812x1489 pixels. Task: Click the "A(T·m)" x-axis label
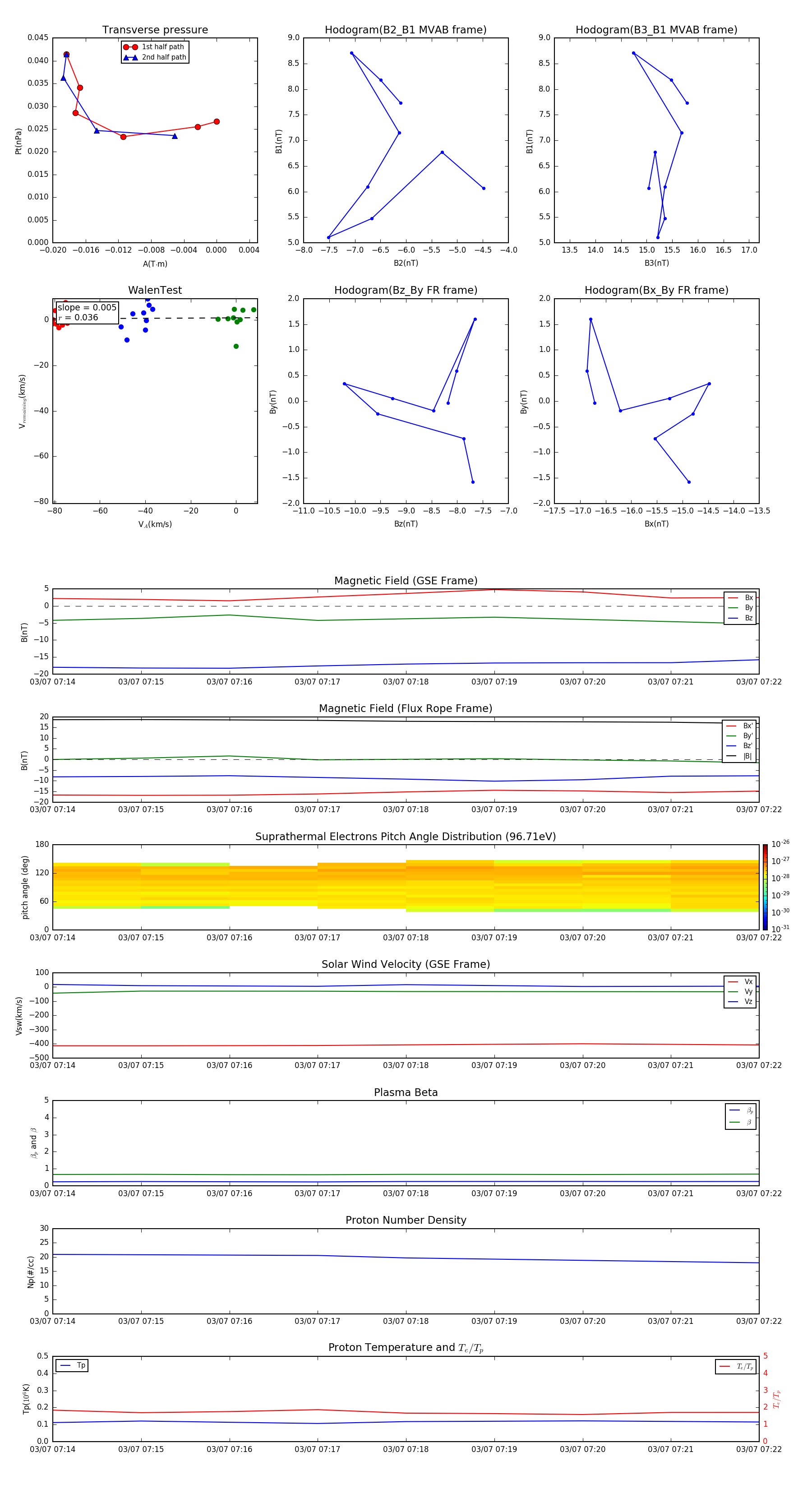[155, 264]
